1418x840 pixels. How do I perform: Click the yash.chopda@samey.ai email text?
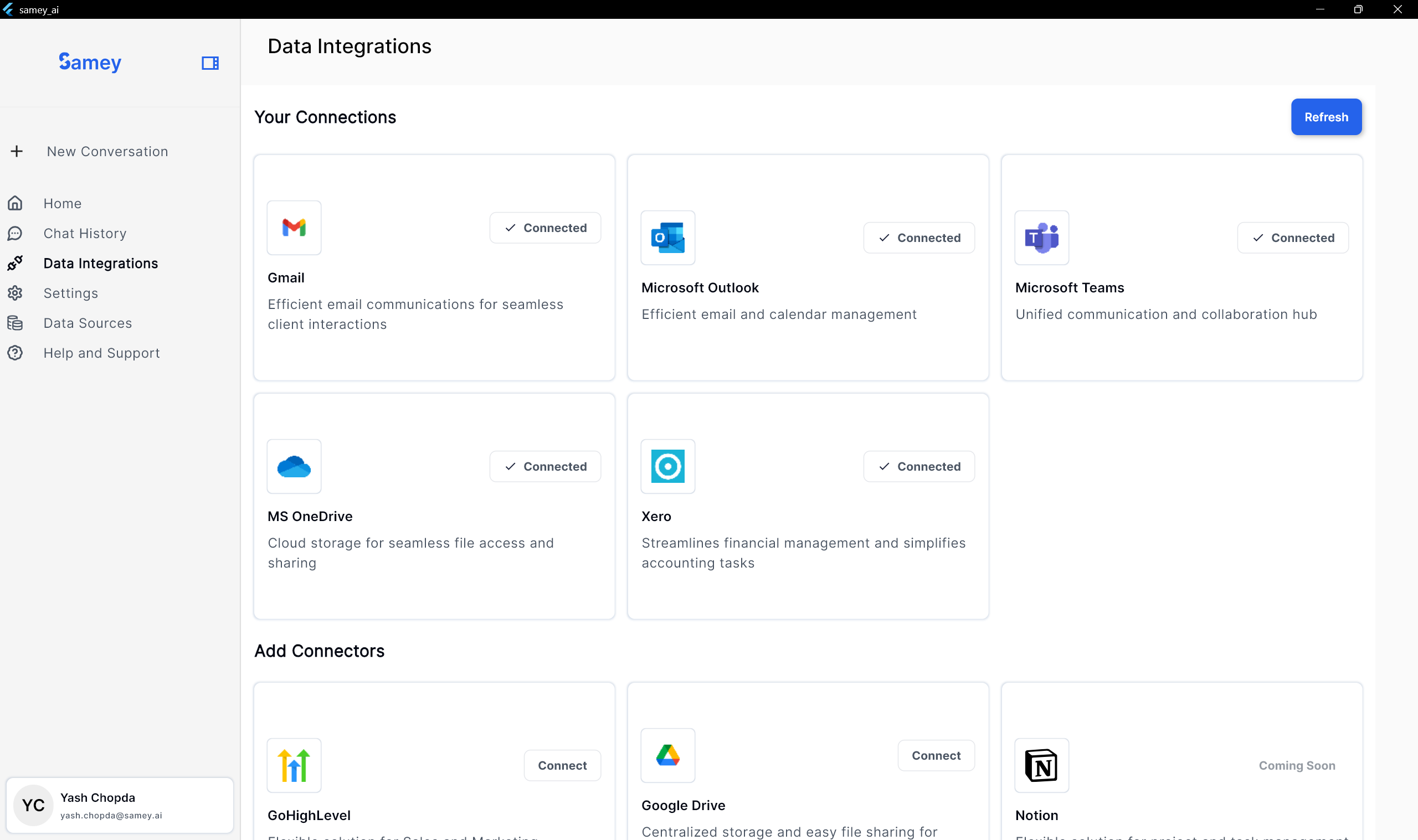tap(111, 816)
